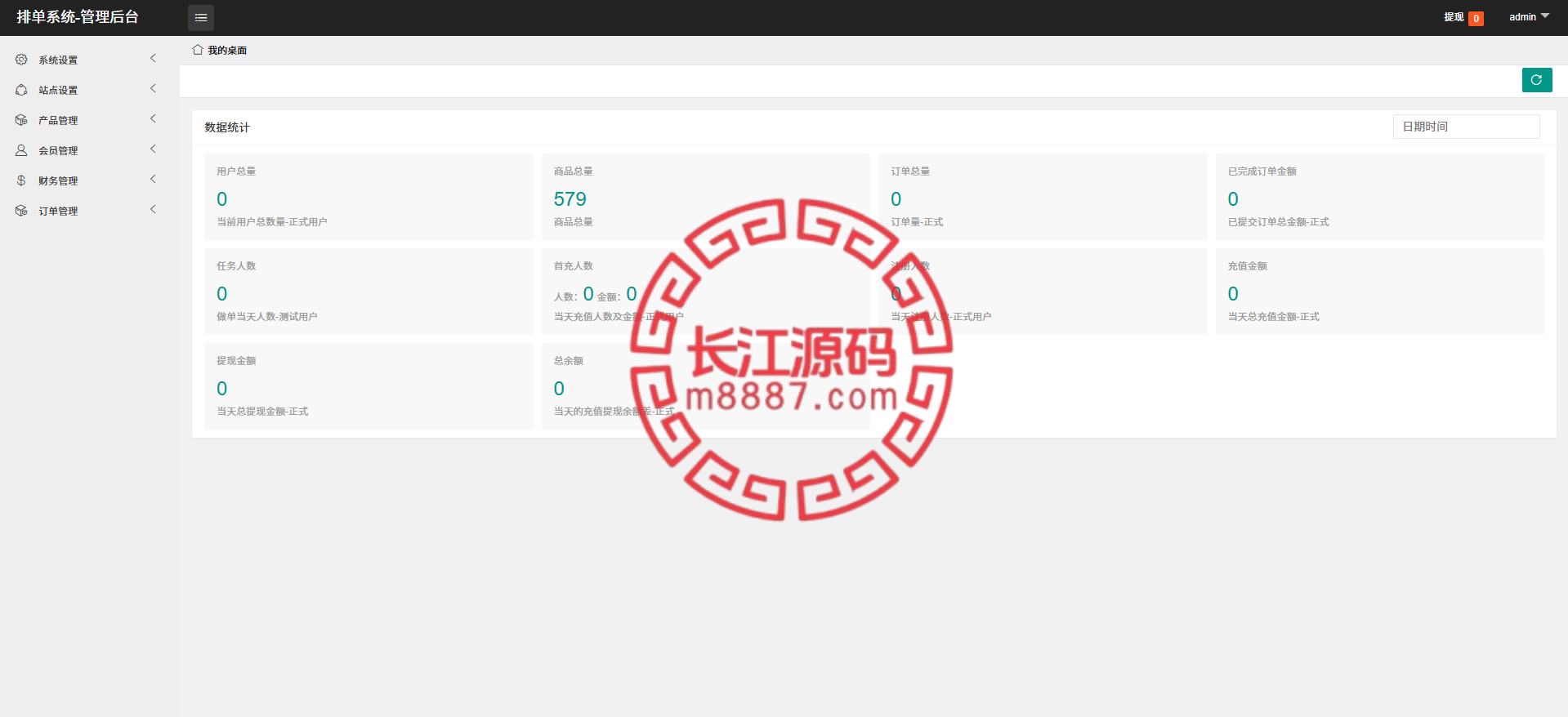Click 当前用户总数量-正式用户 description

pos(272,222)
